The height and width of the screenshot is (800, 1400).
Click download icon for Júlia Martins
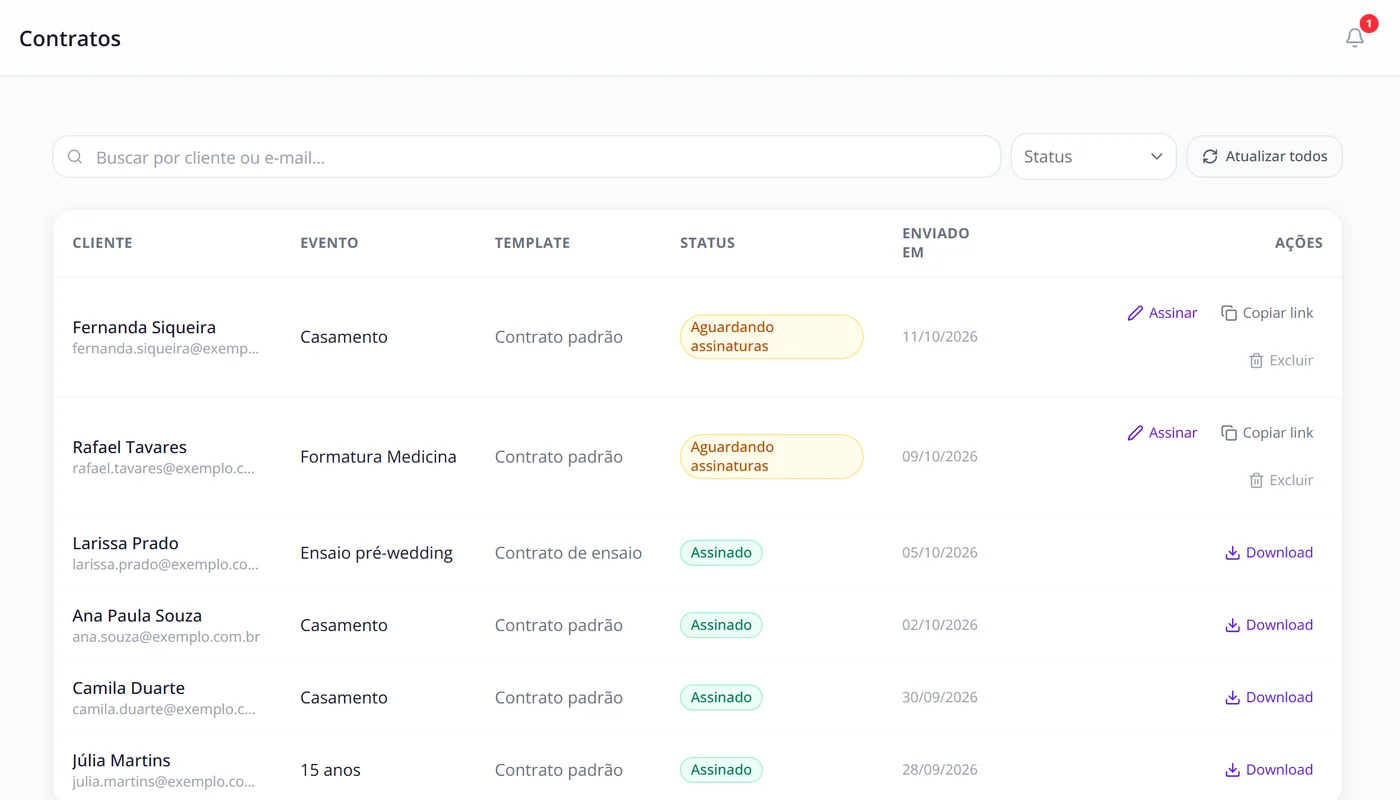[x=1232, y=770]
